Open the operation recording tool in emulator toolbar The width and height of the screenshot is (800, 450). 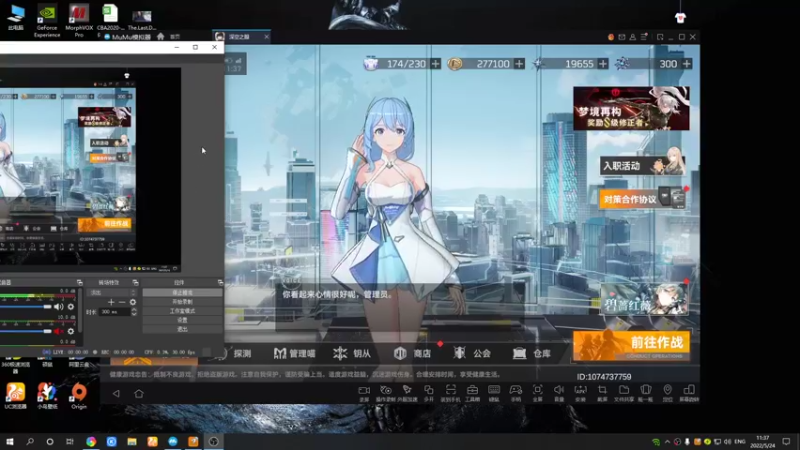tap(386, 390)
